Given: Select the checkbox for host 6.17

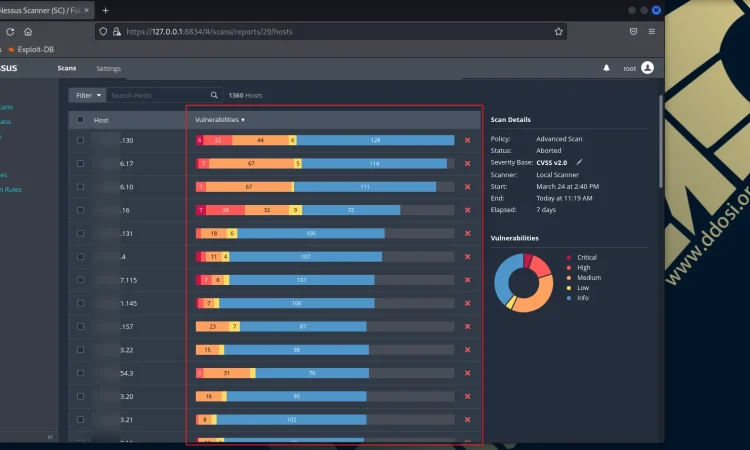Looking at the screenshot, I should (x=80, y=164).
